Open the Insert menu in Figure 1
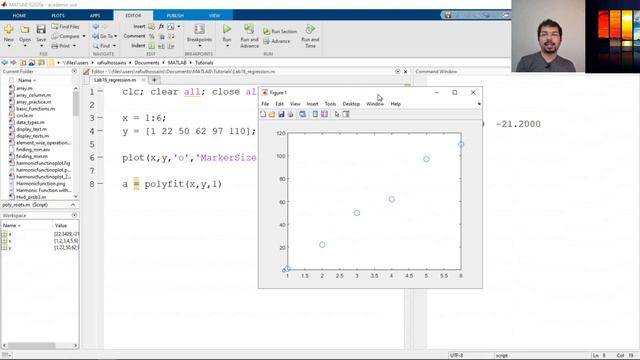 (312, 104)
